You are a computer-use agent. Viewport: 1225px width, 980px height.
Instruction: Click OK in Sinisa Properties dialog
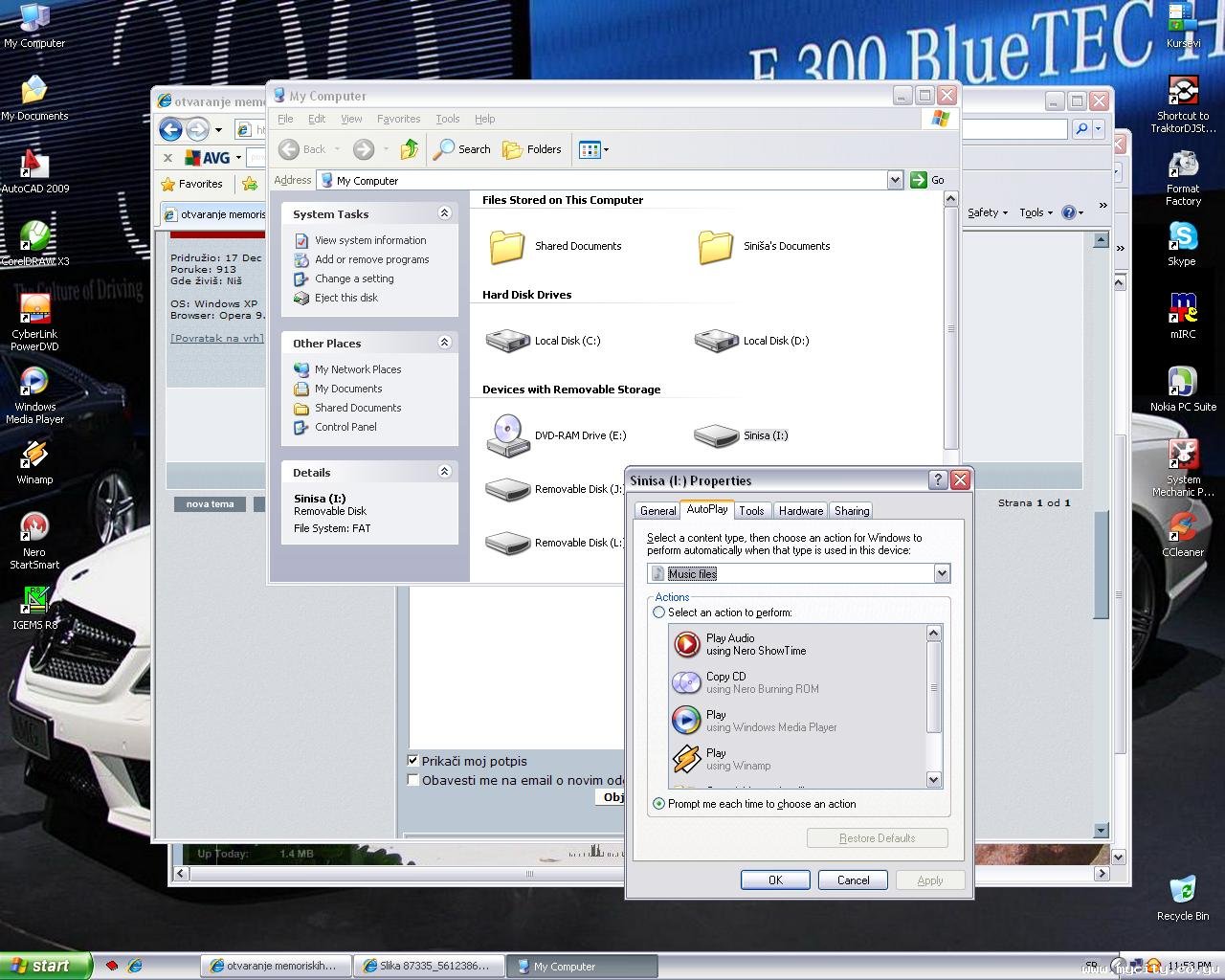(x=775, y=880)
